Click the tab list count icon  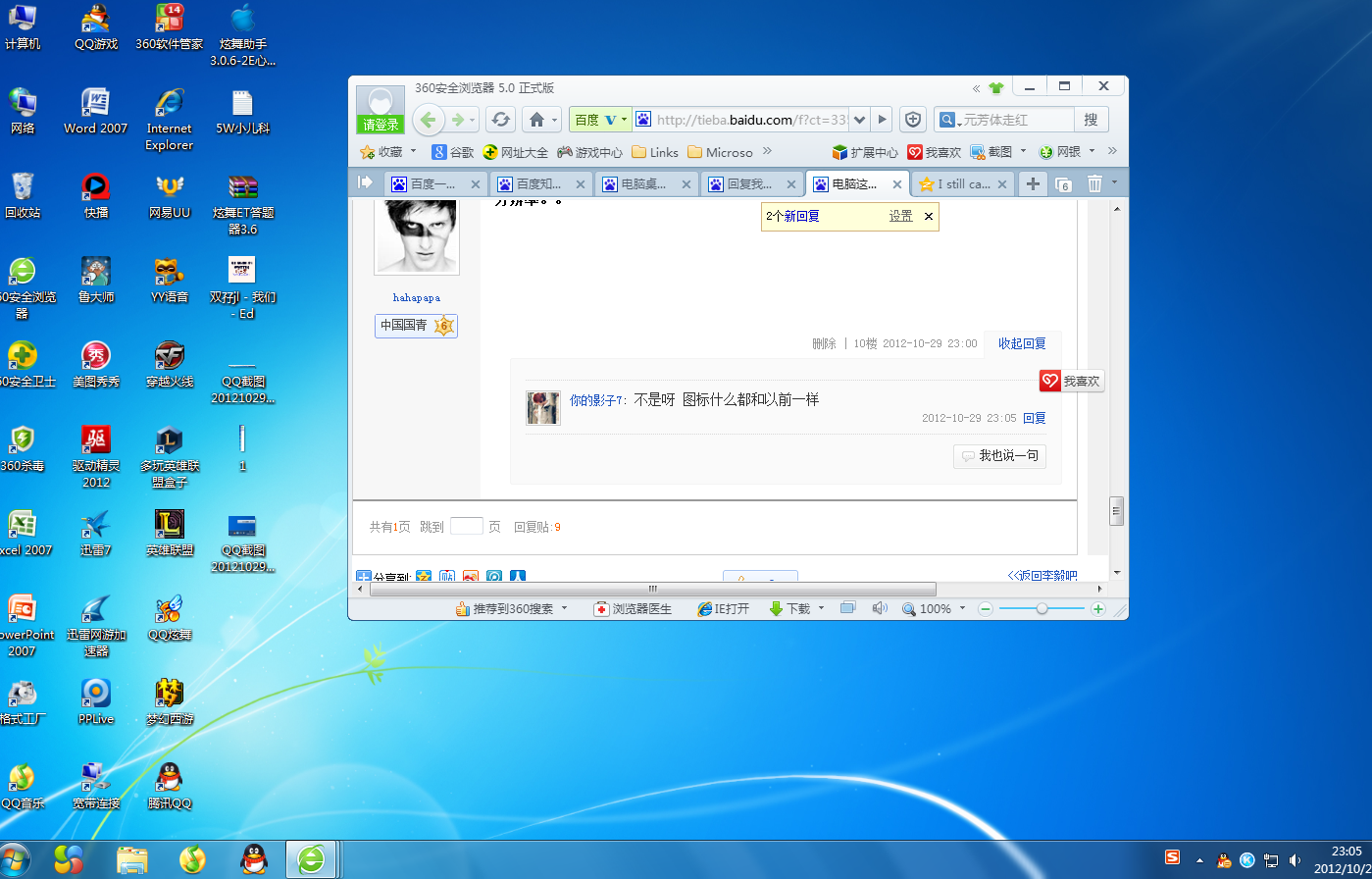pyautogui.click(x=1064, y=183)
